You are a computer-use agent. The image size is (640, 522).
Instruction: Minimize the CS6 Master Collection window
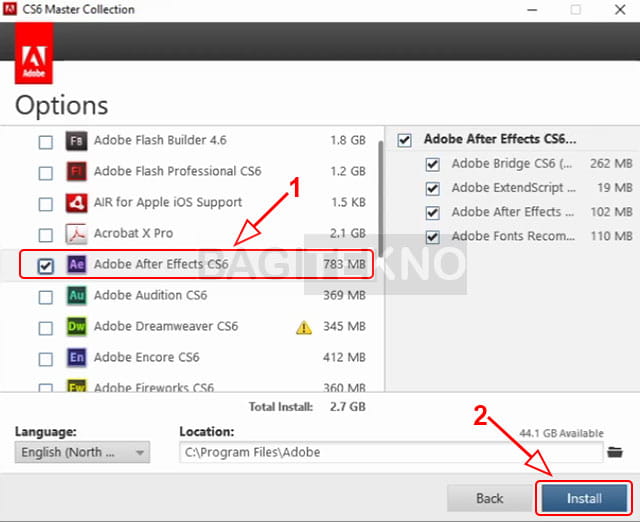click(x=532, y=9)
